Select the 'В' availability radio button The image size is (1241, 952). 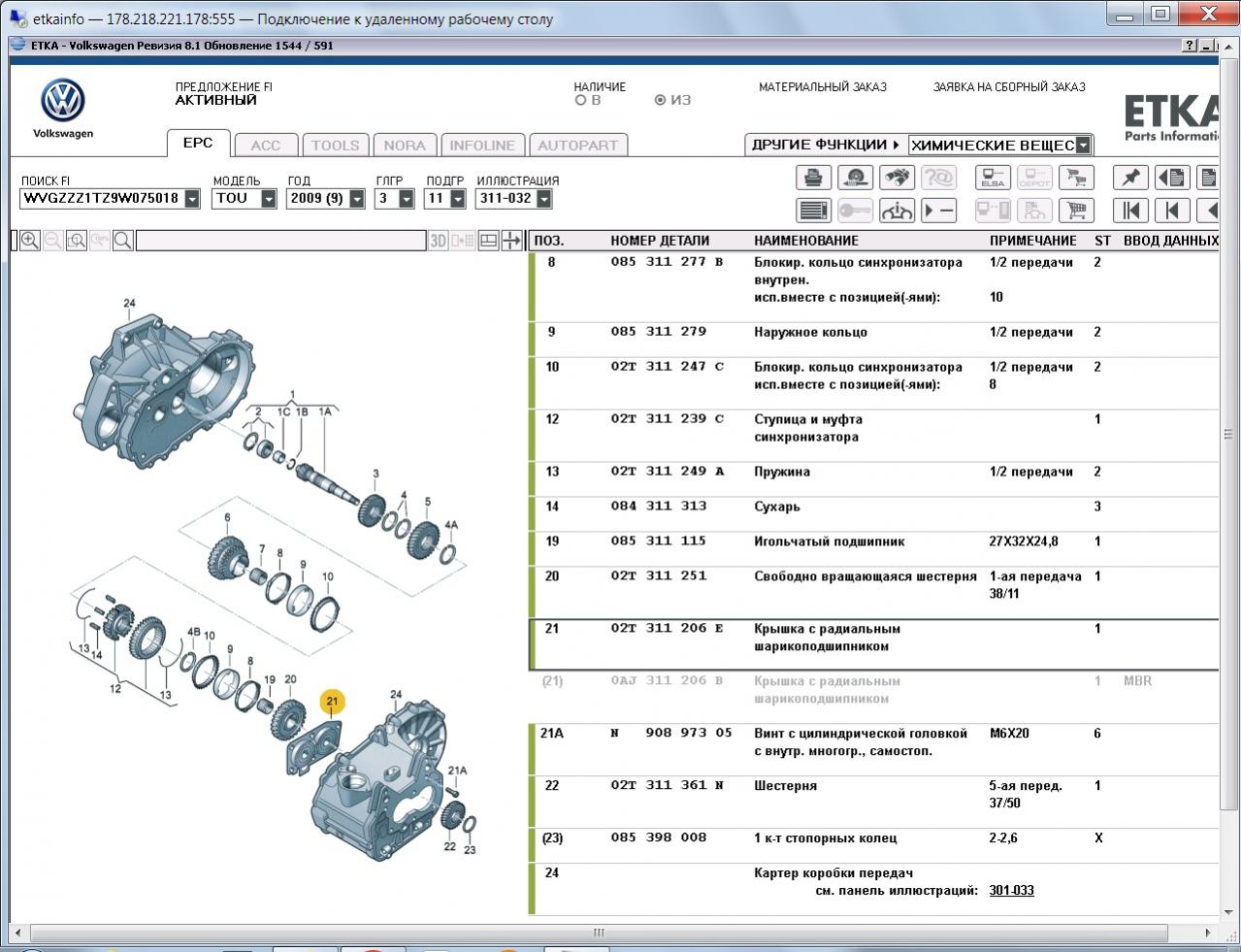581,100
